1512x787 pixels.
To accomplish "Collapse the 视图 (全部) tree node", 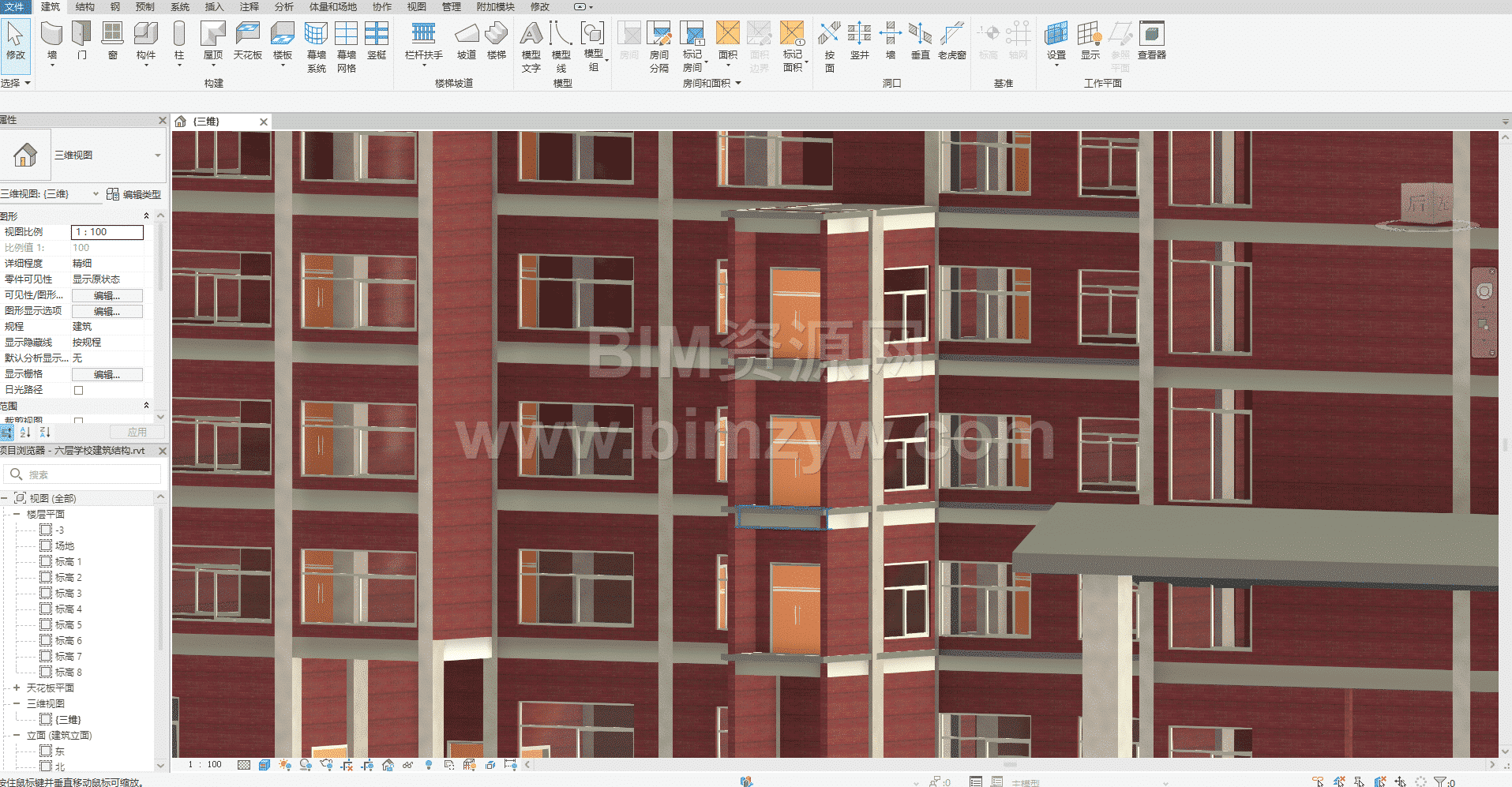I will coord(5,499).
